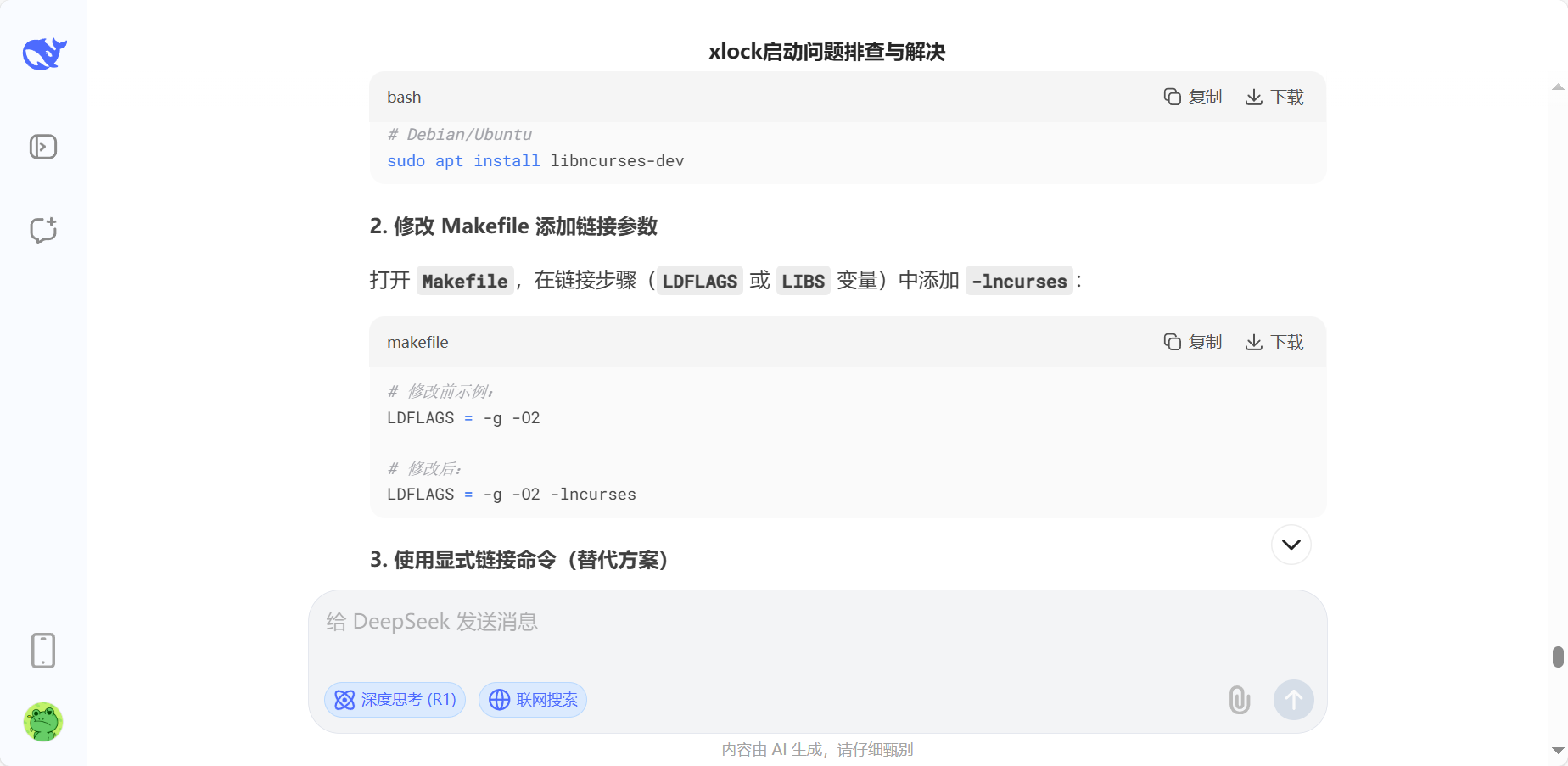The width and height of the screenshot is (1568, 766).
Task: Click the bash language label
Action: 404,98
